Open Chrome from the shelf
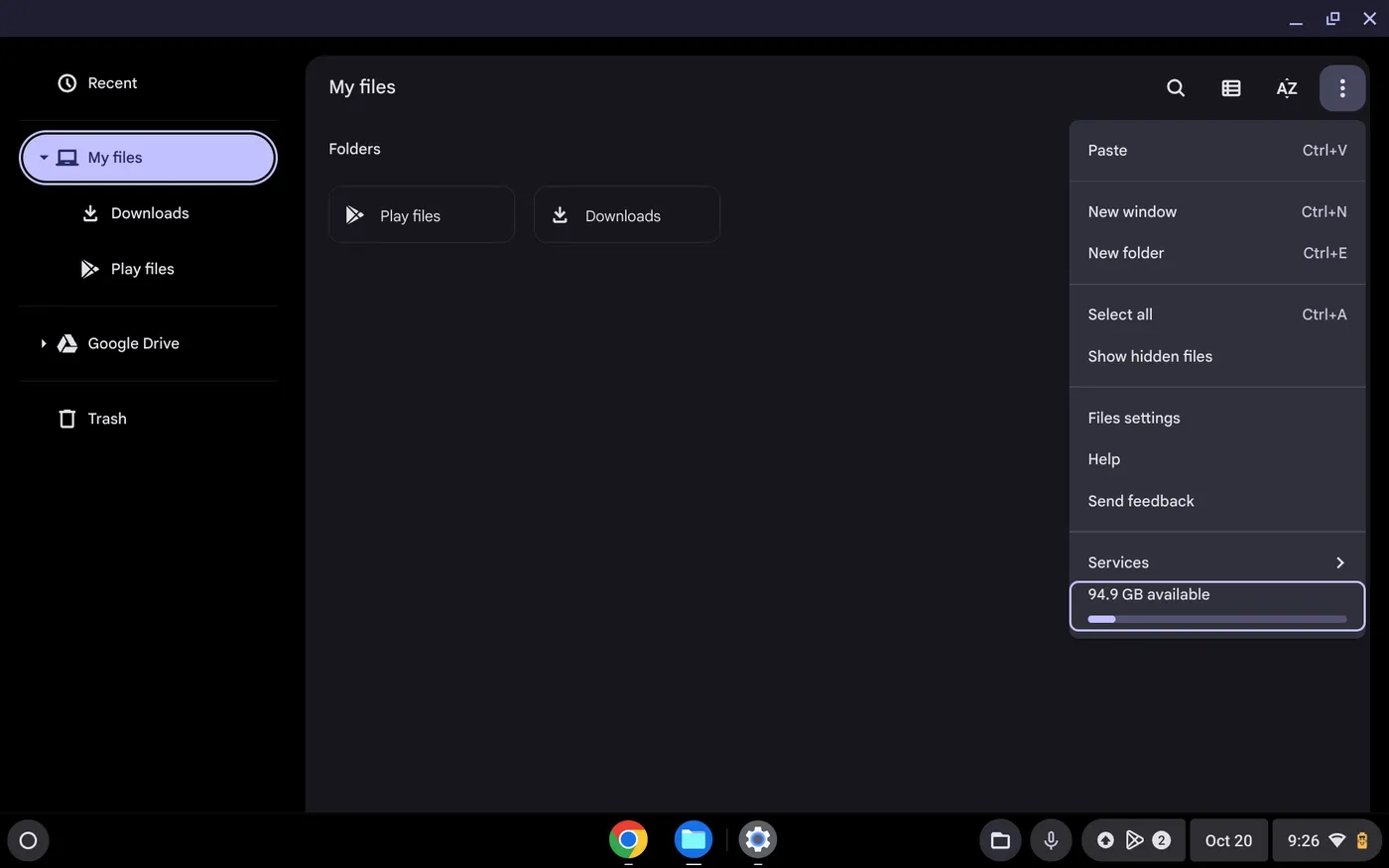This screenshot has width=1389, height=868. [628, 840]
